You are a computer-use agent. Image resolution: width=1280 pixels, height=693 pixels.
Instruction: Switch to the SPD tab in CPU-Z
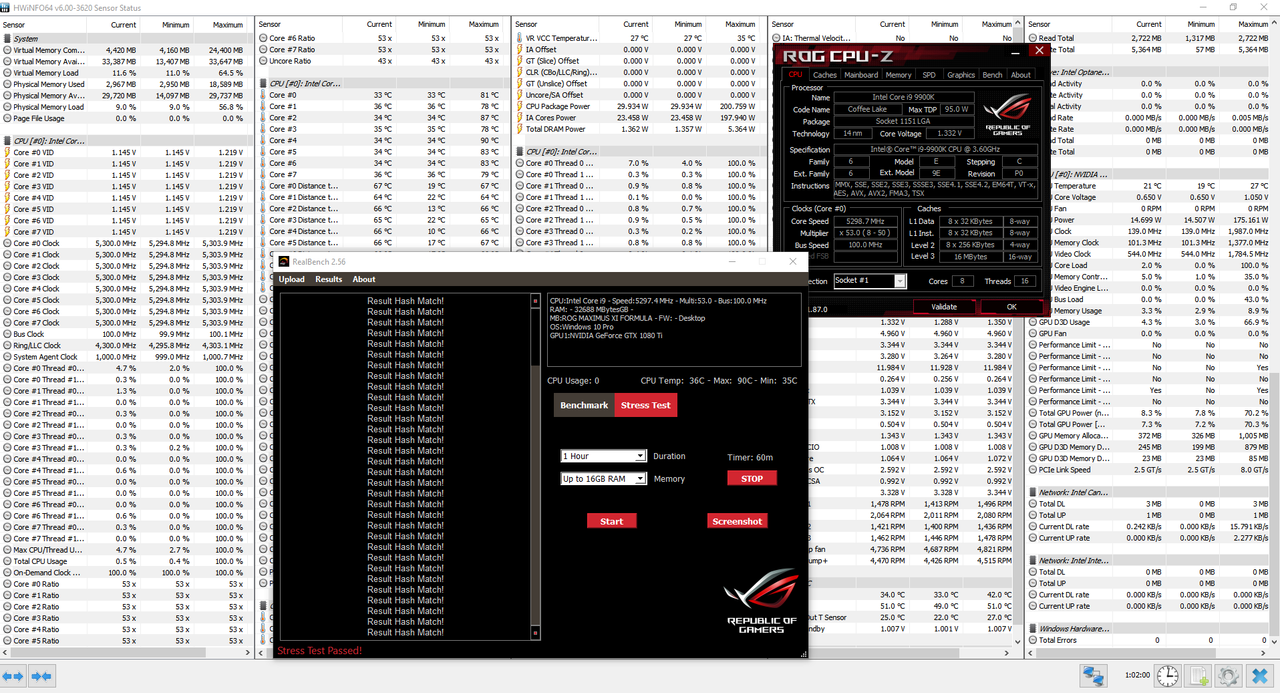(929, 75)
